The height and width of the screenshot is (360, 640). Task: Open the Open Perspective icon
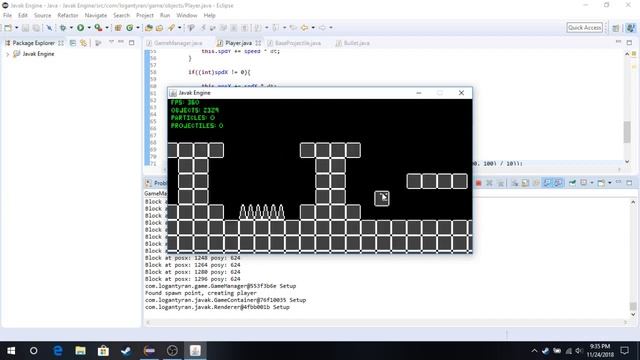(x=616, y=28)
